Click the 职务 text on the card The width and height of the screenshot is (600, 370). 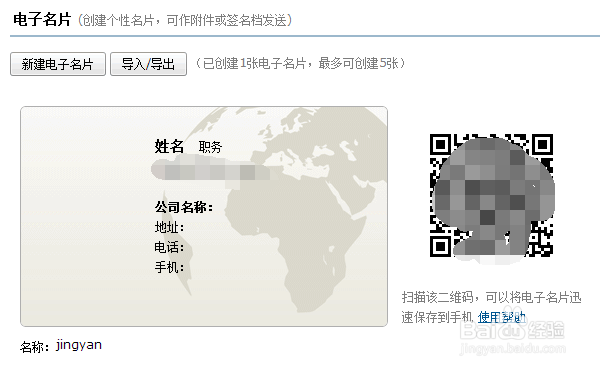(x=210, y=147)
